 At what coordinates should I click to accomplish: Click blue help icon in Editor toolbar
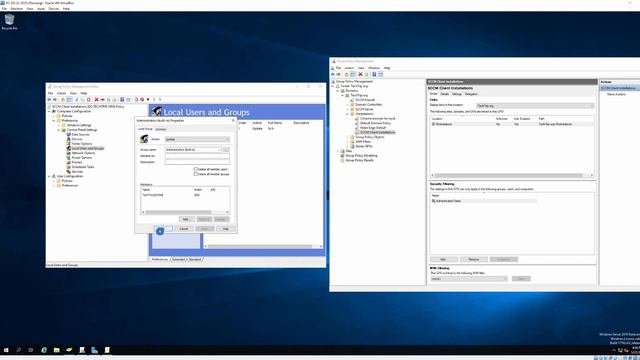click(x=122, y=99)
